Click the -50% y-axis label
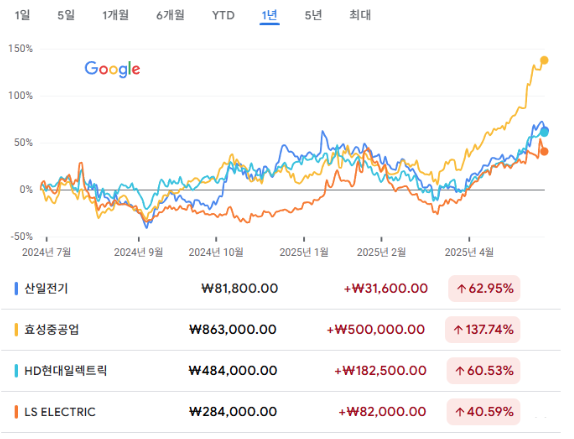Screen dimensions: 574x439 (22, 236)
